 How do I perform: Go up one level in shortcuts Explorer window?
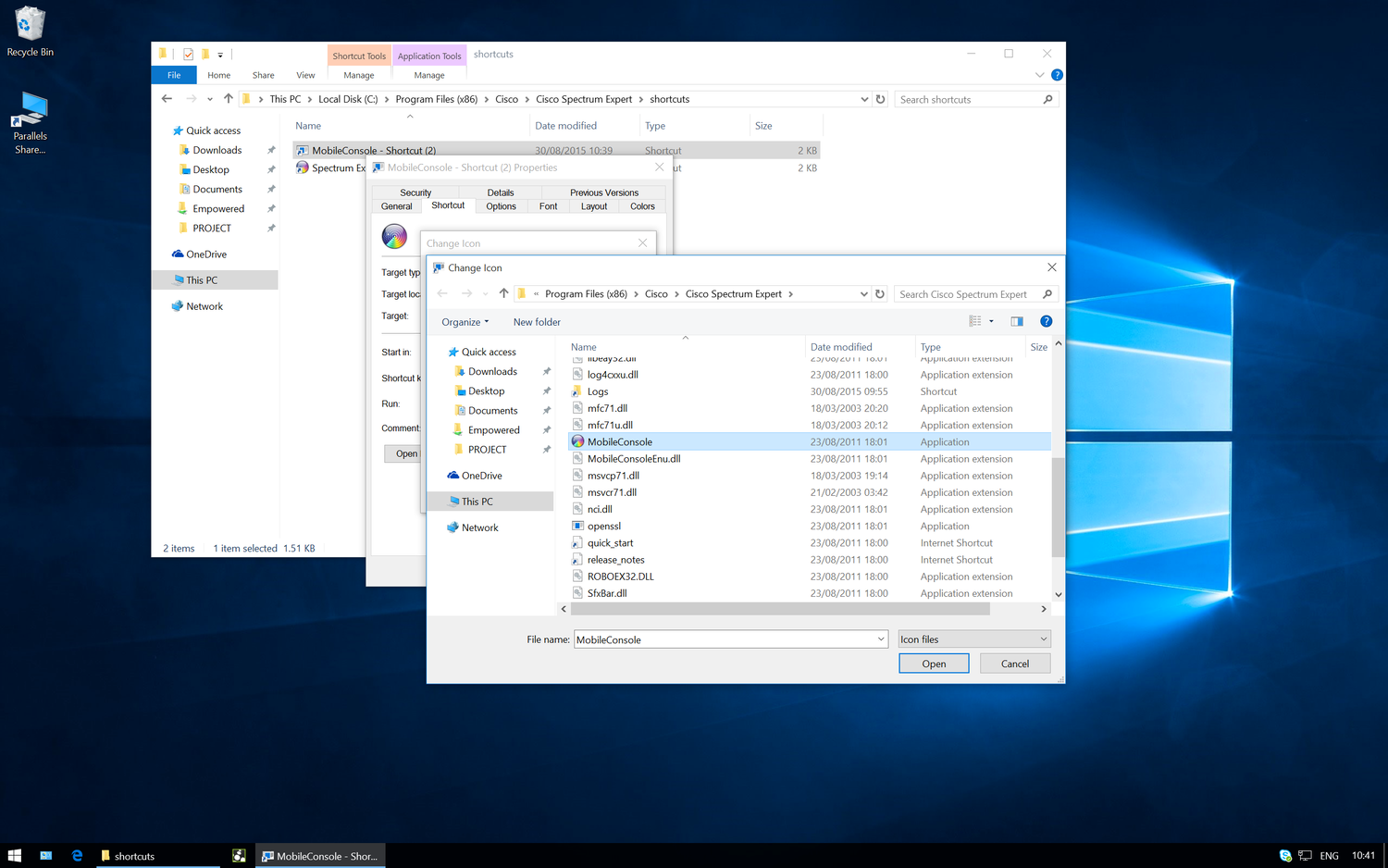(228, 99)
